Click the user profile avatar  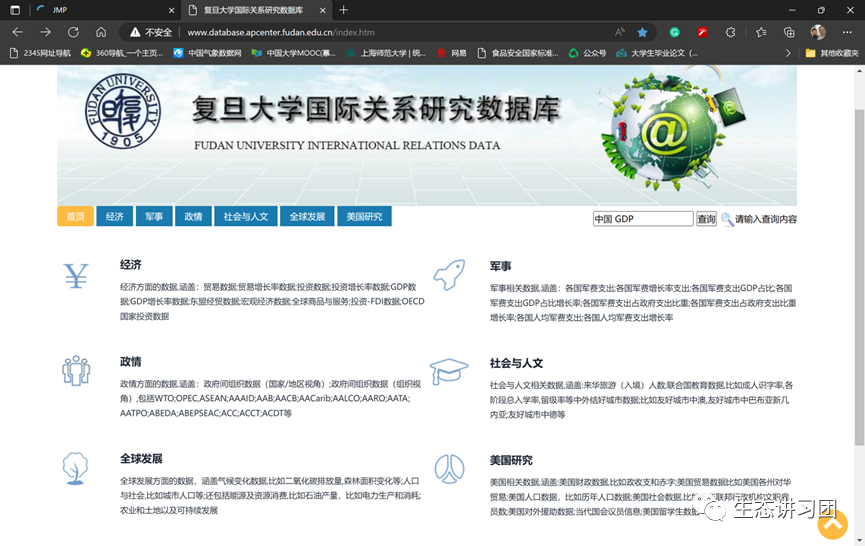pyautogui.click(x=818, y=32)
